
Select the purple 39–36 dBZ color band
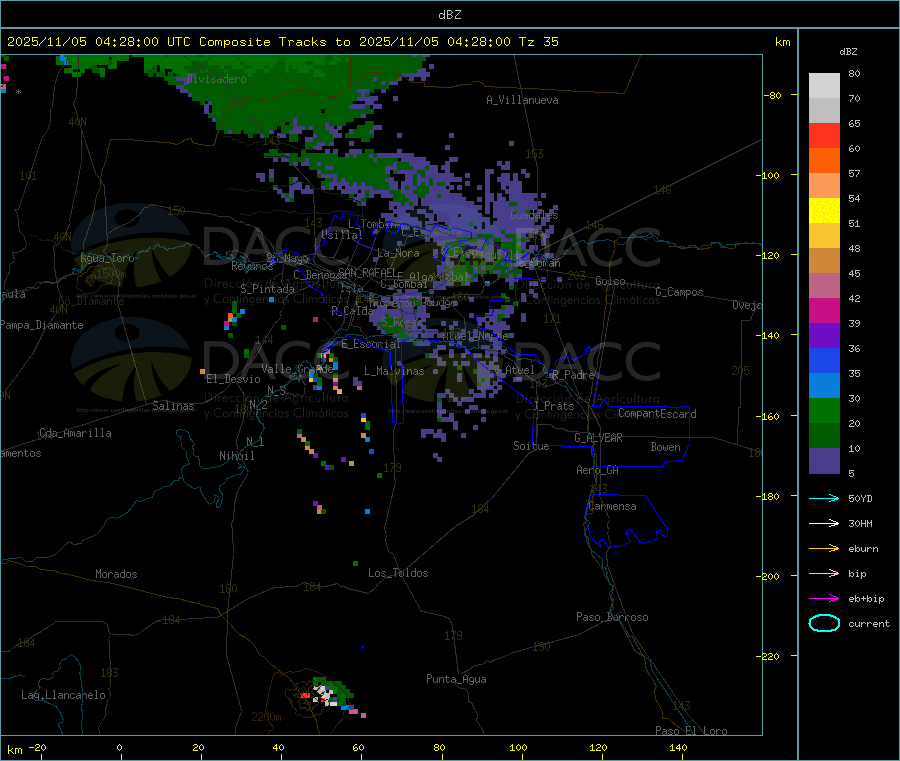(824, 336)
